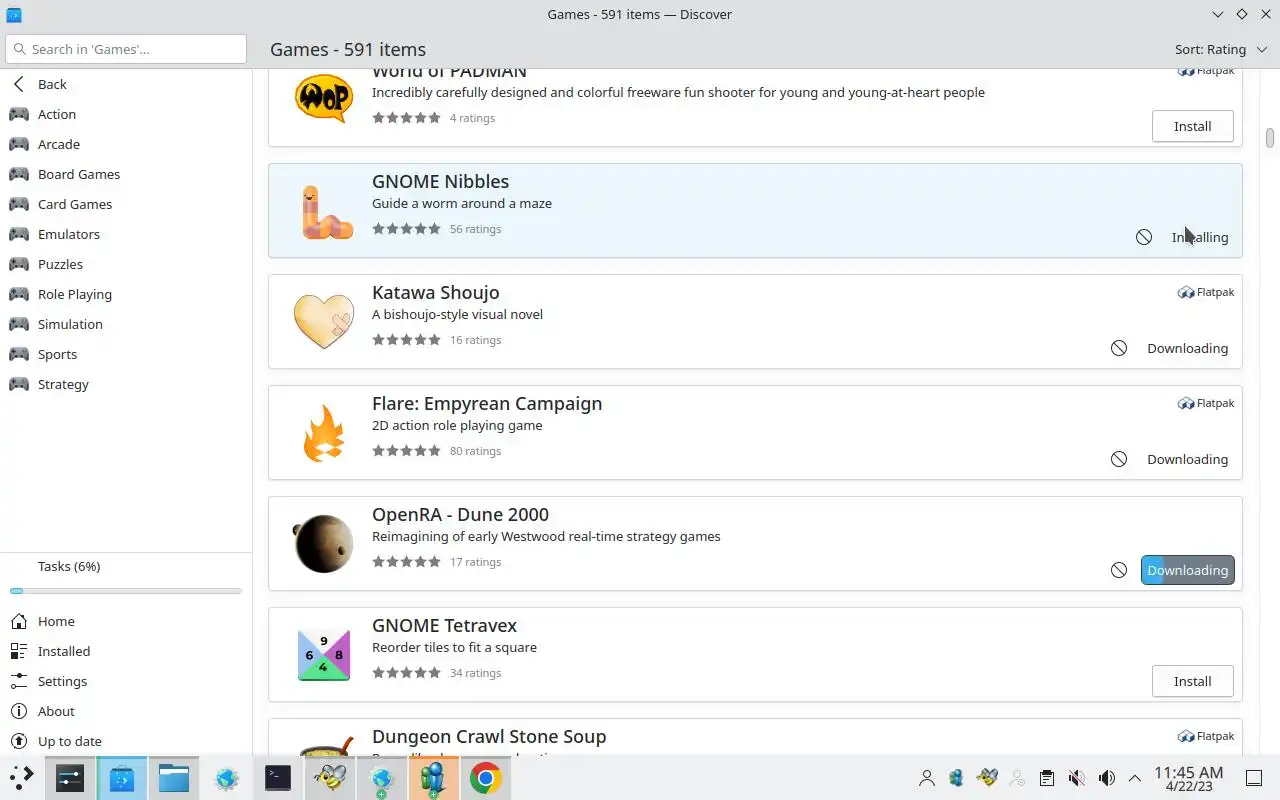The width and height of the screenshot is (1280, 800).
Task: Open the Sports category
Action: coord(126,354)
